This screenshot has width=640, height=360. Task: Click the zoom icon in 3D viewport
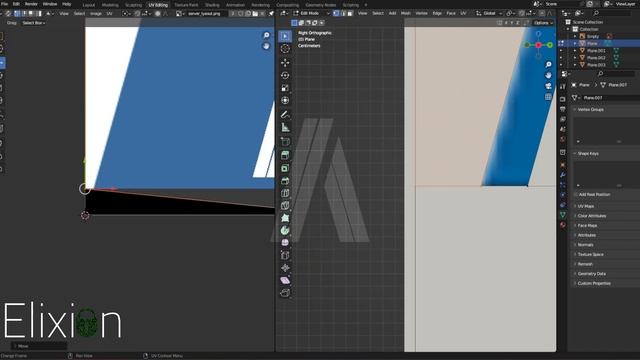point(549,64)
